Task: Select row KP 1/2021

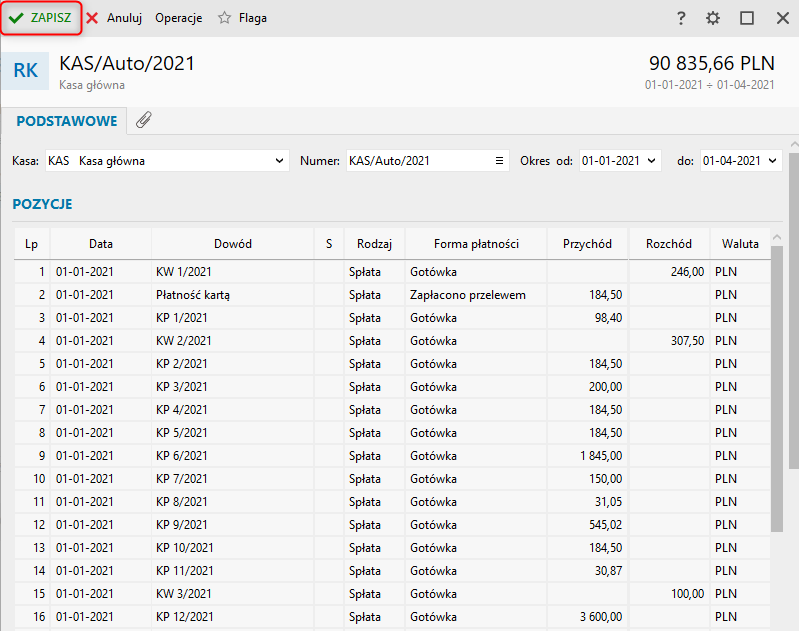Action: [x=392, y=318]
